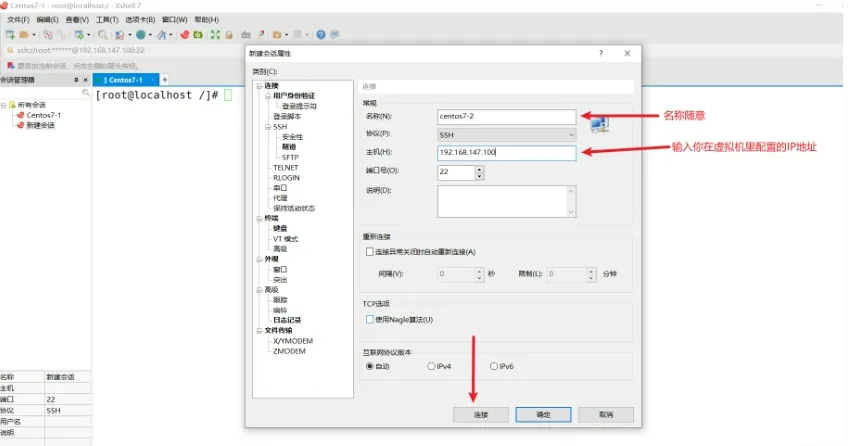Close the session manager panel
Viewport: 848px width, 446px height.
tap(85, 80)
